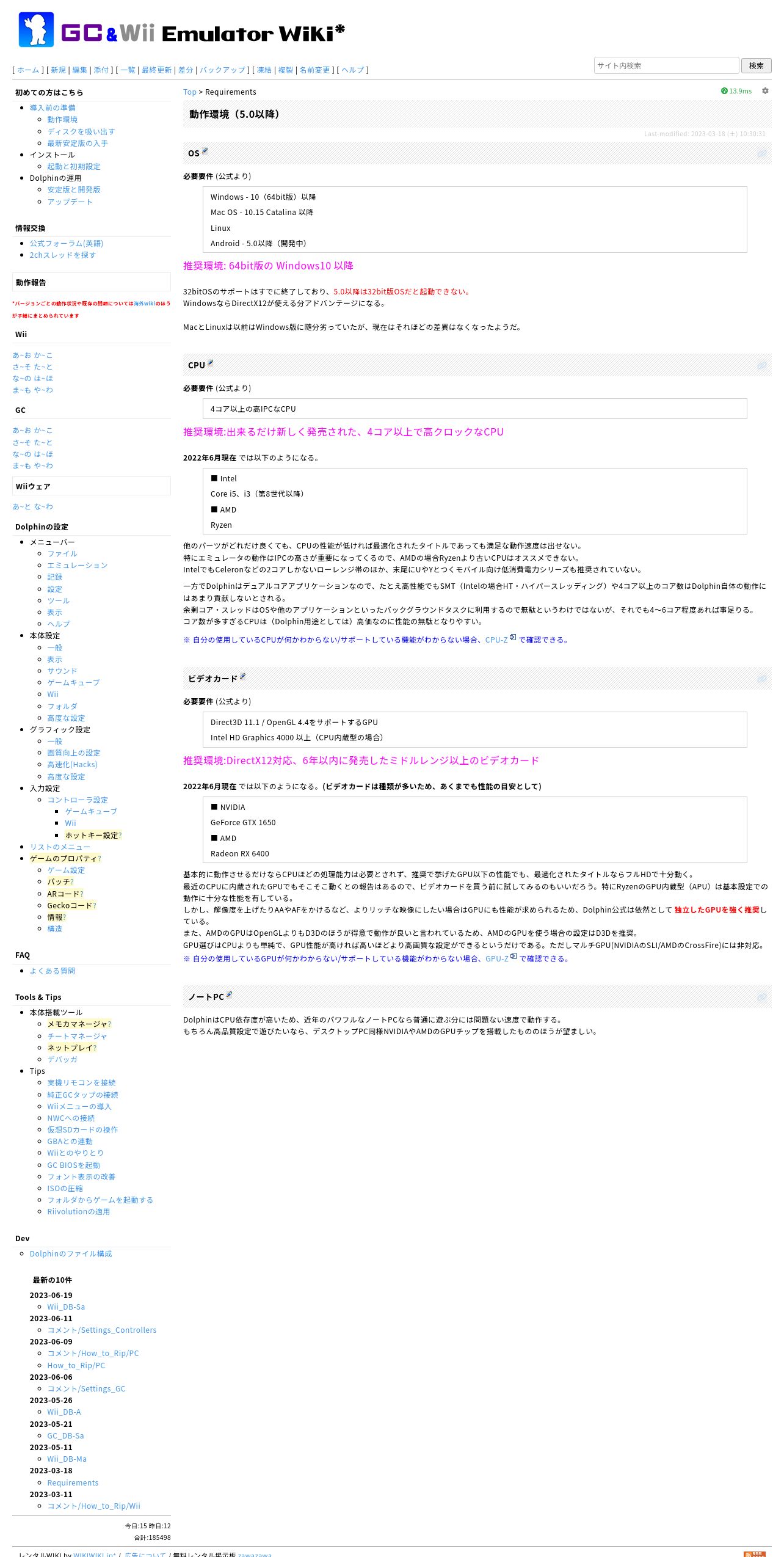Open 編集 in the top navigation
The image size is (784, 1557).
[x=80, y=70]
